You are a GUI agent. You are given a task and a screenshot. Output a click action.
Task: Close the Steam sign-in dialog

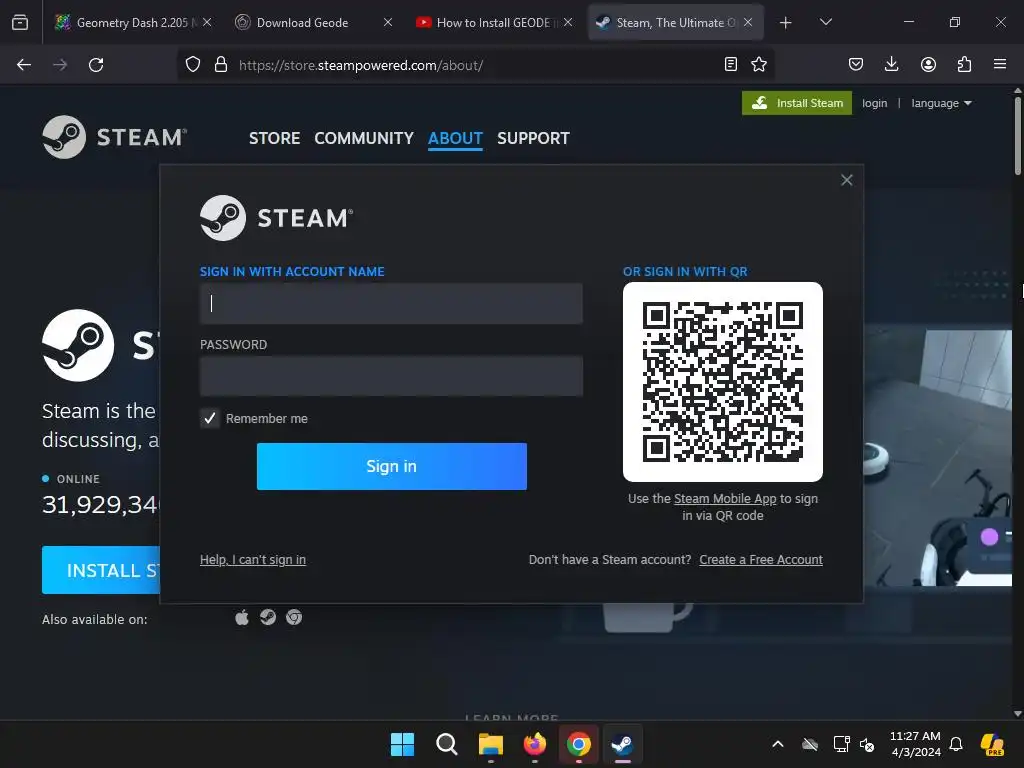point(846,180)
